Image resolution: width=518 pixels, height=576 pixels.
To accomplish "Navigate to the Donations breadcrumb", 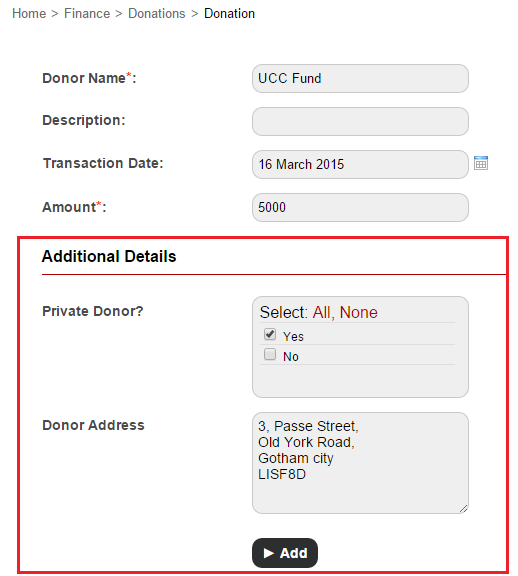I will pos(157,14).
